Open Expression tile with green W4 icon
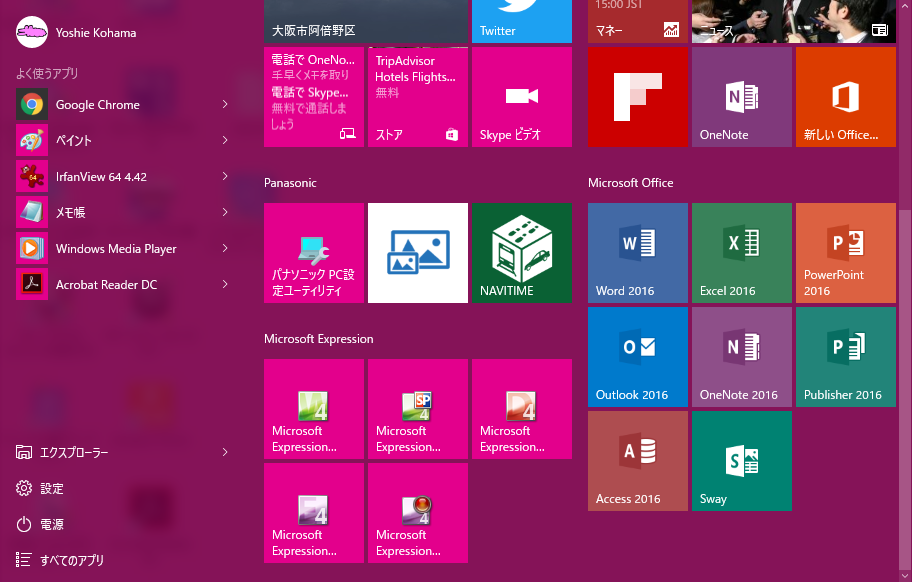The image size is (912, 582). click(314, 409)
